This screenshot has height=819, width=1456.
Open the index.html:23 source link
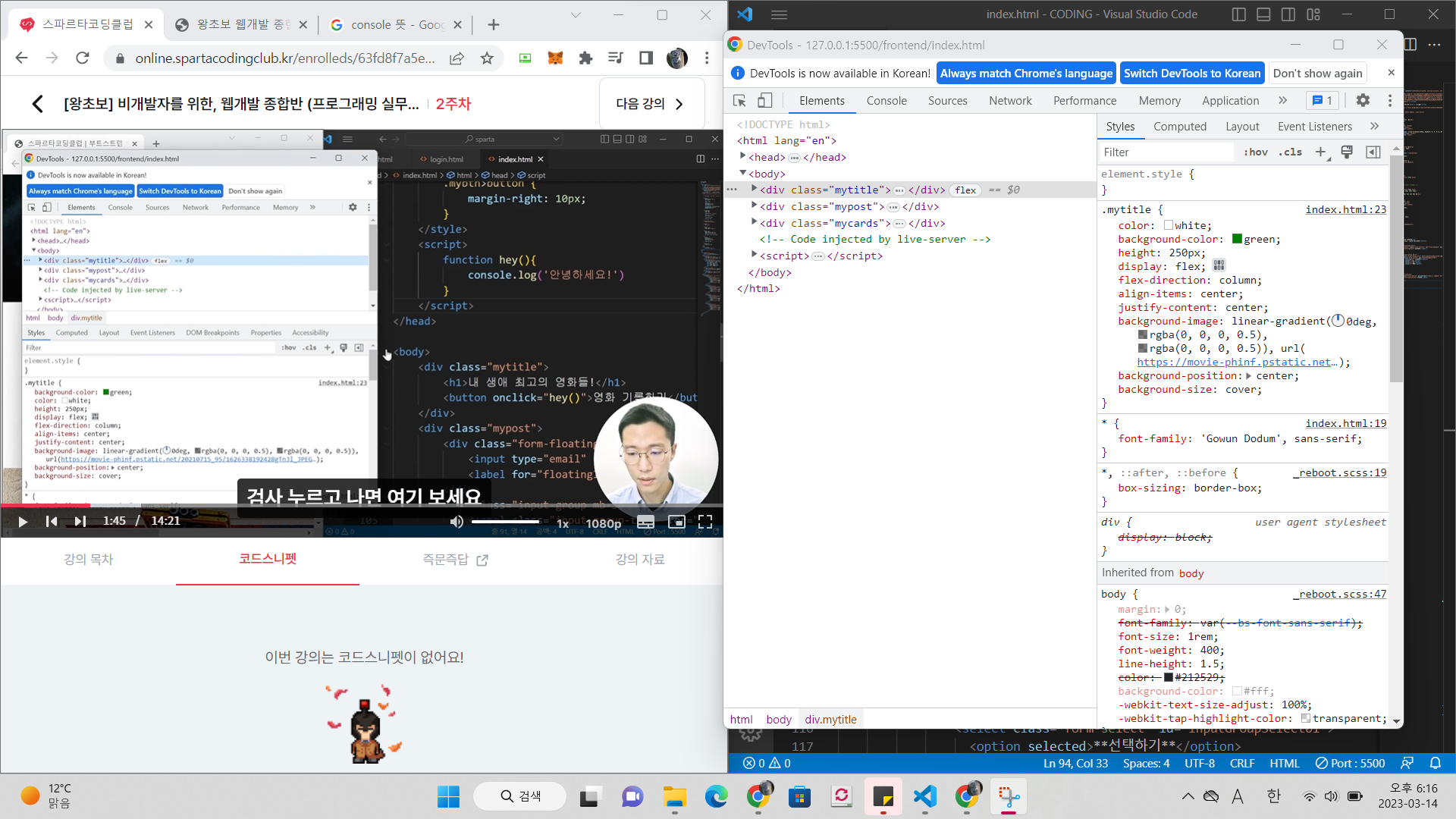point(1345,210)
